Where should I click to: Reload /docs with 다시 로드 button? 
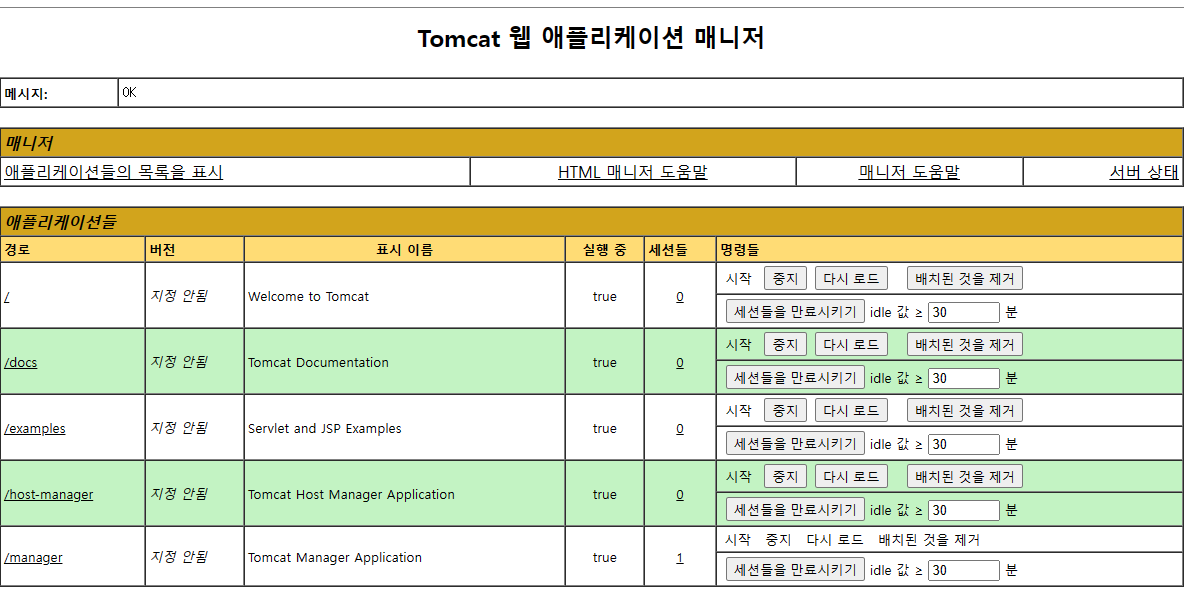click(x=851, y=344)
